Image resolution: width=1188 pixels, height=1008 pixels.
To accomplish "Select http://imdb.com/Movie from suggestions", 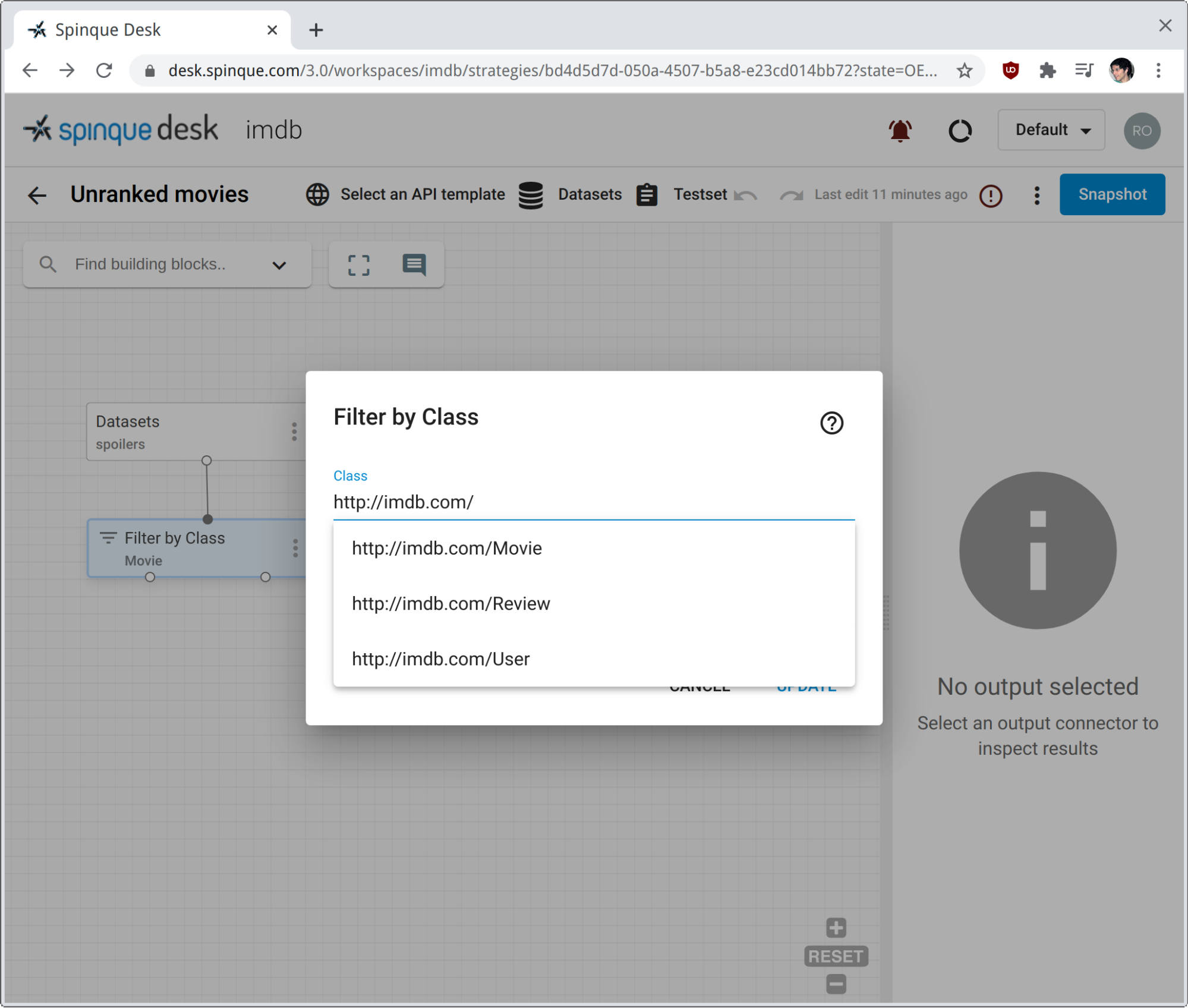I will 594,548.
